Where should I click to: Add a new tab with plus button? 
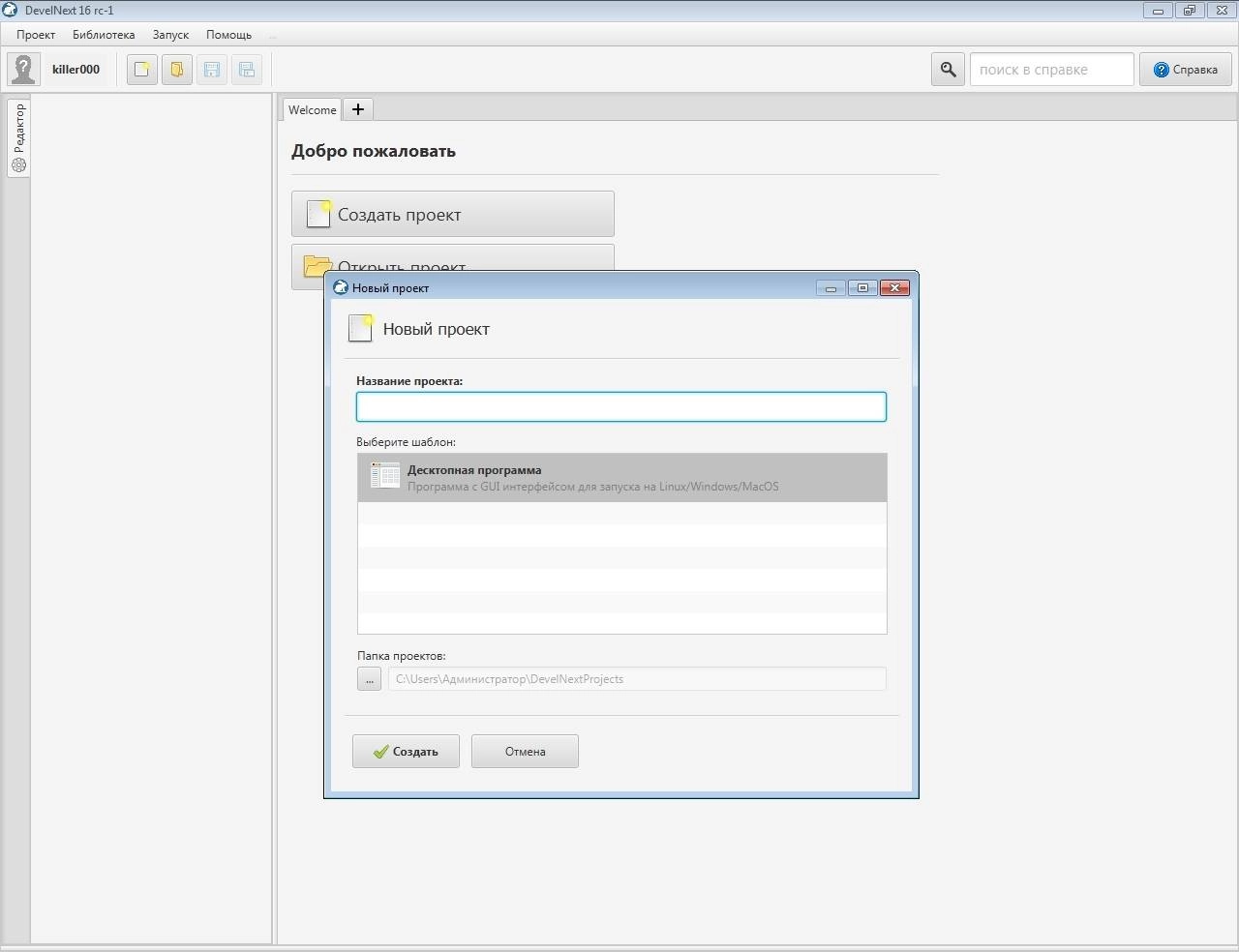click(x=358, y=109)
